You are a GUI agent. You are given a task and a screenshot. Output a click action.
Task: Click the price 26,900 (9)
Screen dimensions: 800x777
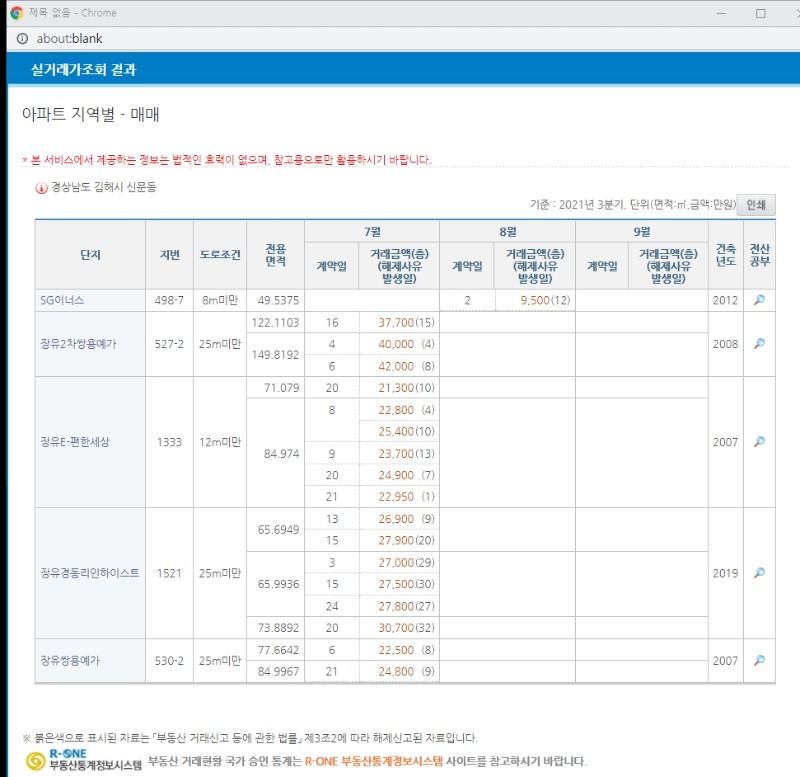pyautogui.click(x=406, y=519)
